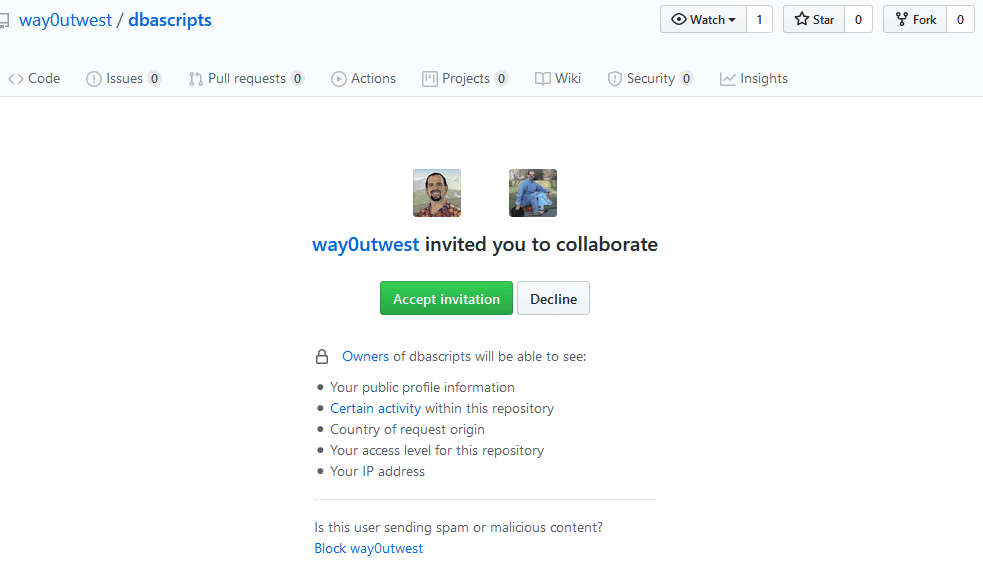Select text 'Your IP address'
This screenshot has height=586, width=983.
point(377,471)
